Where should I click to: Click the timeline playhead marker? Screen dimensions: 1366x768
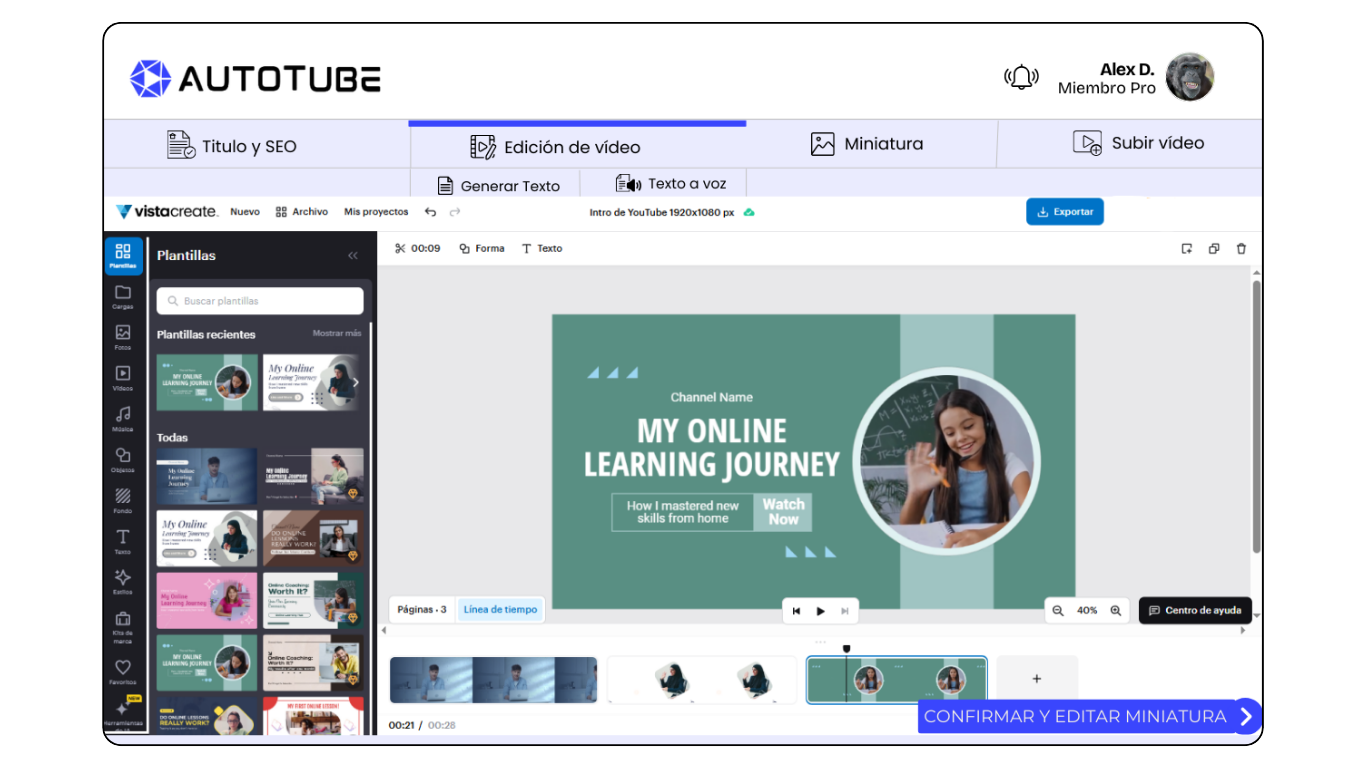point(846,649)
